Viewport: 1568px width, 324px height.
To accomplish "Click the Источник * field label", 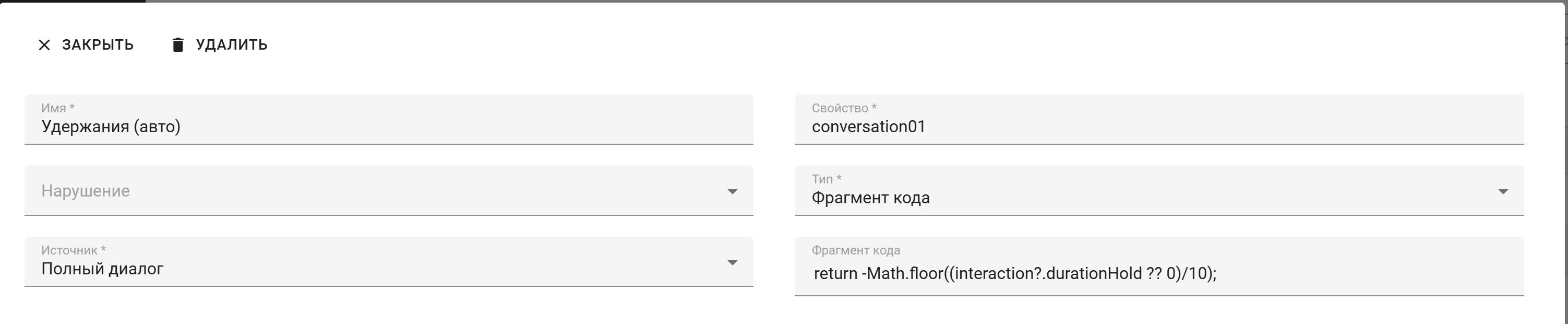I will (73, 250).
